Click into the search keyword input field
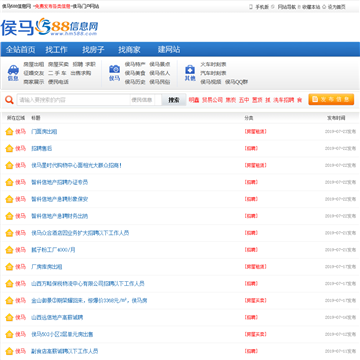This screenshot has width=360, height=360. [73, 100]
